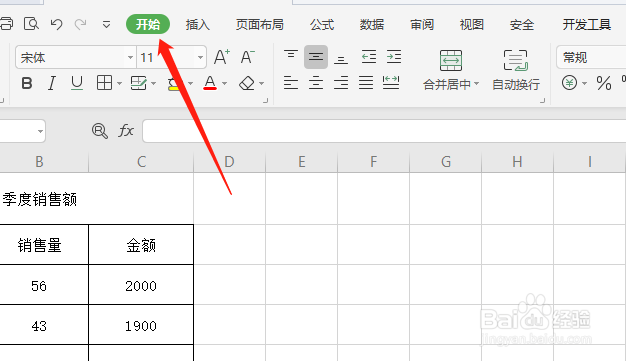Expand the table style dropdown arrow
This screenshot has width=626, height=361.
(x=154, y=83)
